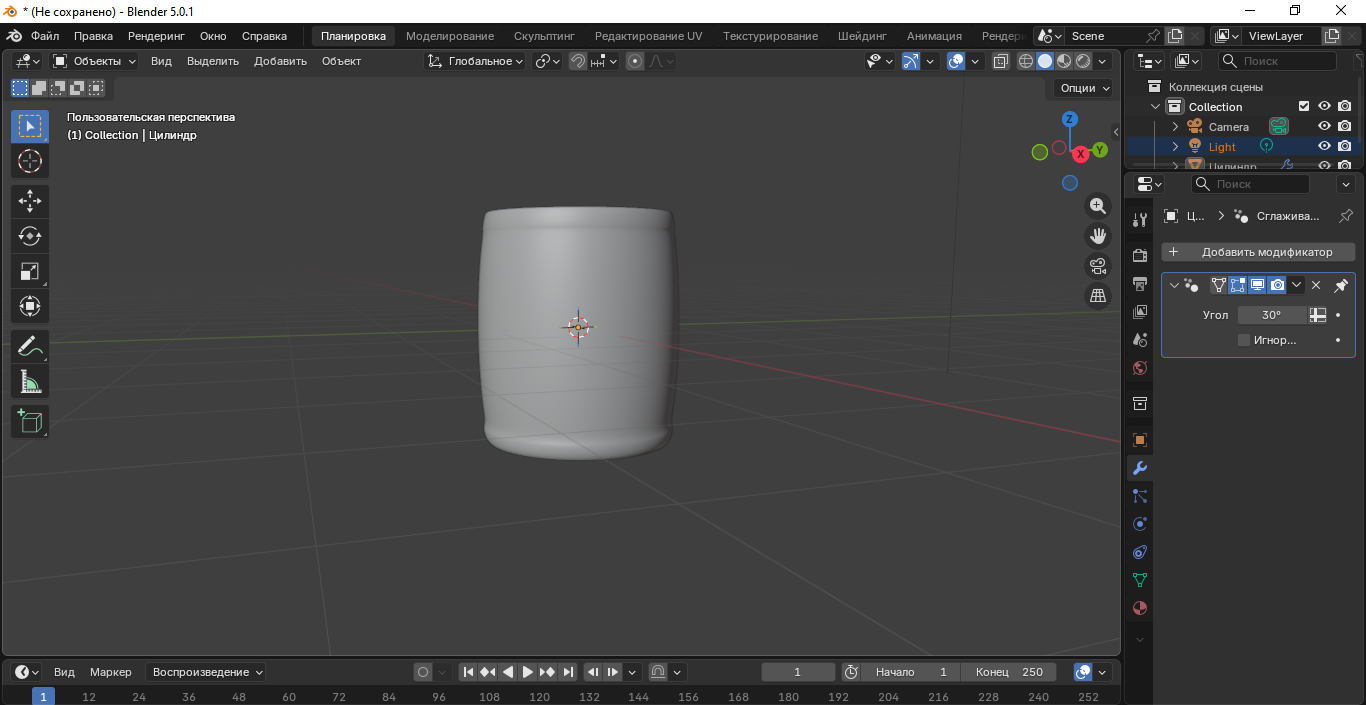Click the Add Cube tool
The height and width of the screenshot is (705, 1366).
(29, 421)
